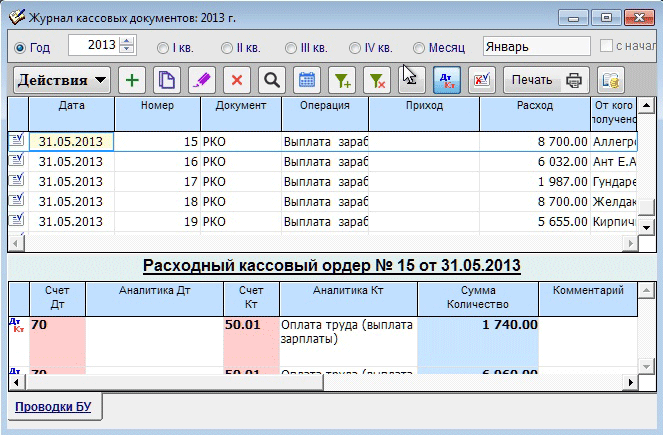The width and height of the screenshot is (663, 435).
Task: Click the Расход column header
Action: click(535, 113)
